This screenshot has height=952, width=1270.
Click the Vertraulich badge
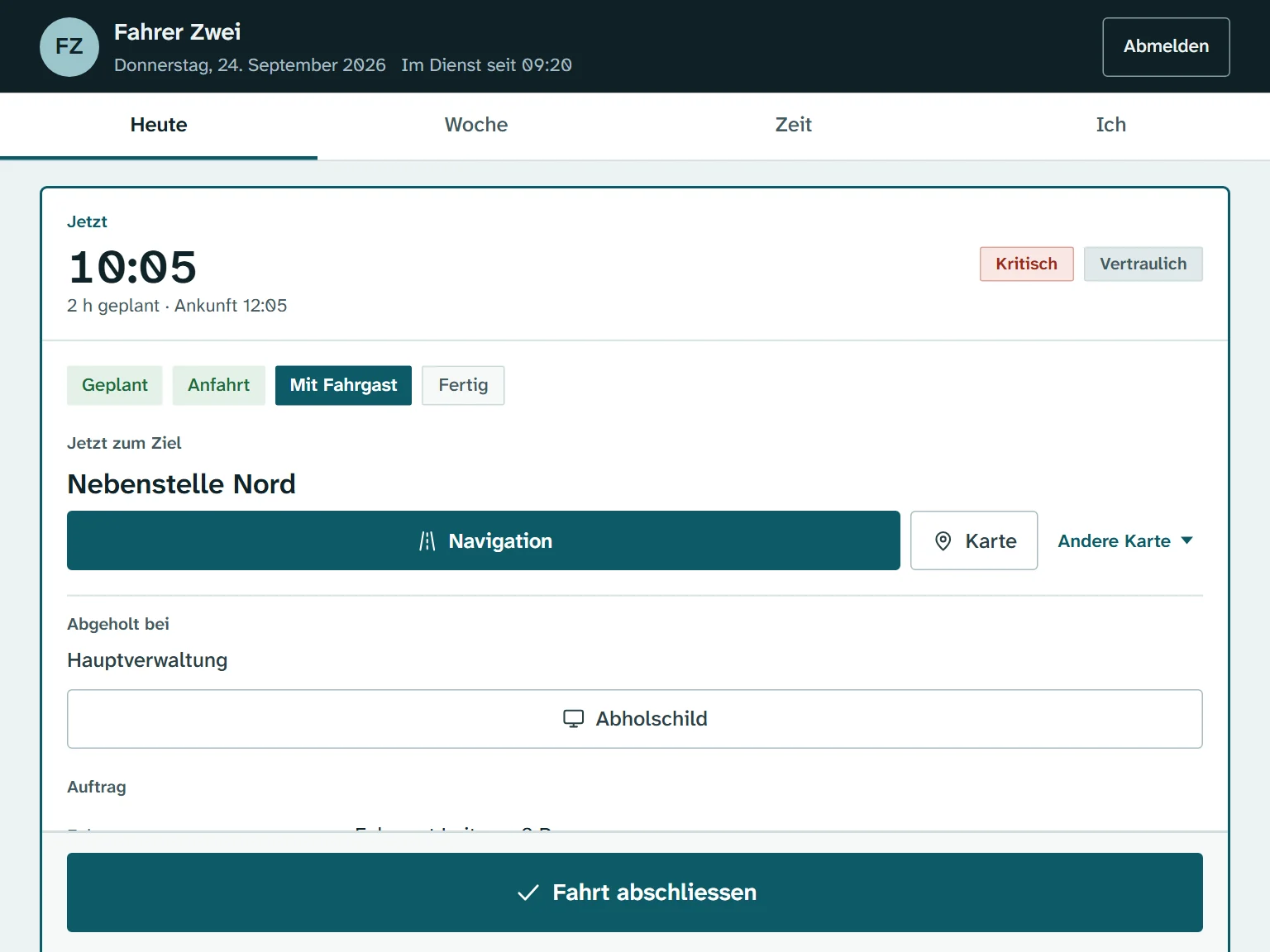tap(1143, 264)
